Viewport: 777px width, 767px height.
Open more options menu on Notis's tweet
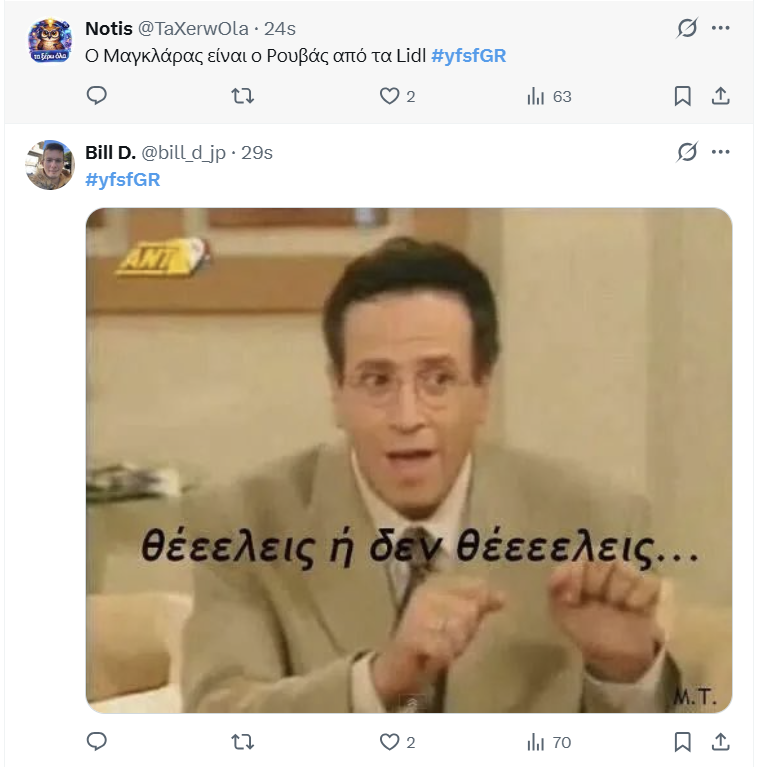tap(721, 28)
